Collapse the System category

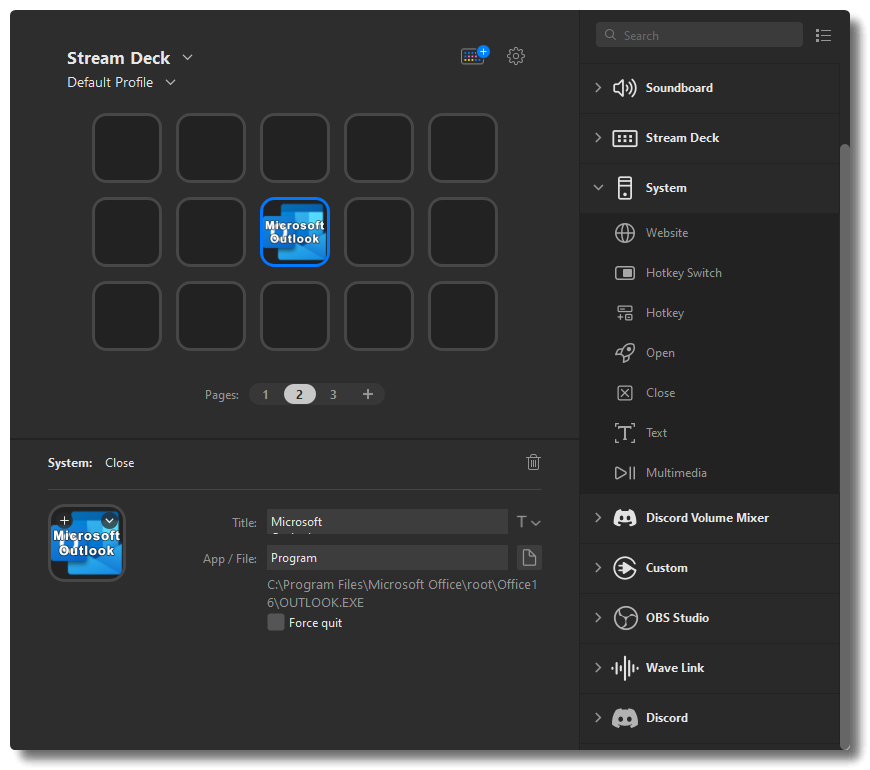point(598,188)
